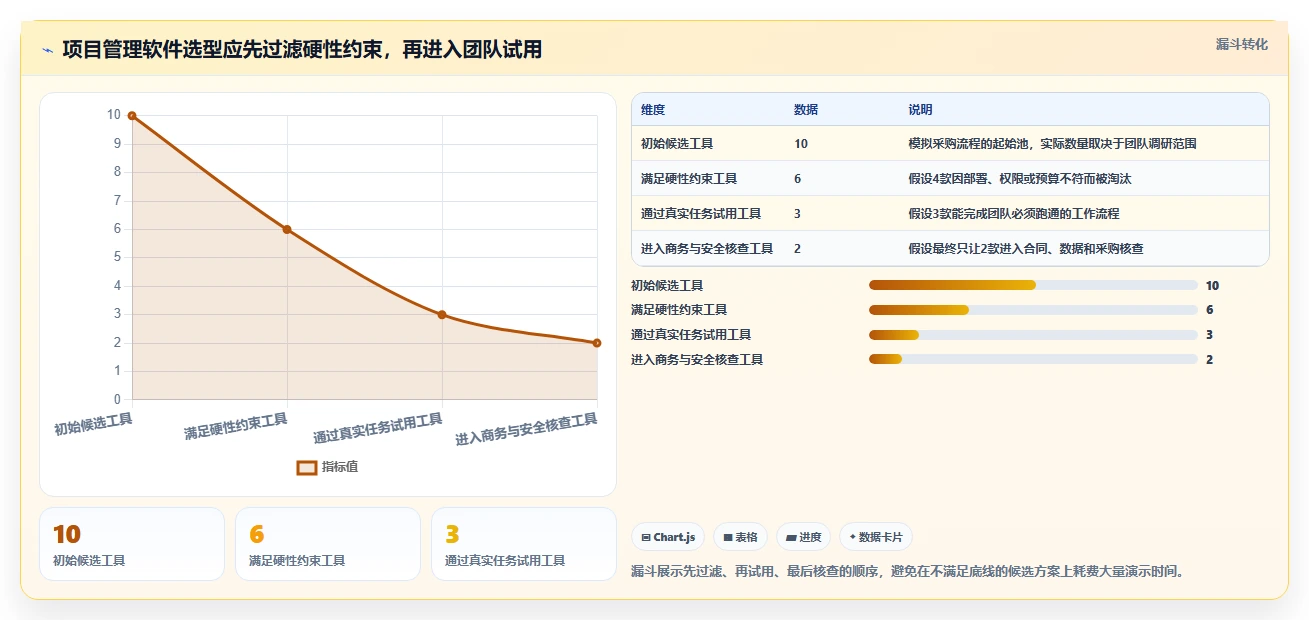Click the 说明 column header

pyautogui.click(x=920, y=109)
